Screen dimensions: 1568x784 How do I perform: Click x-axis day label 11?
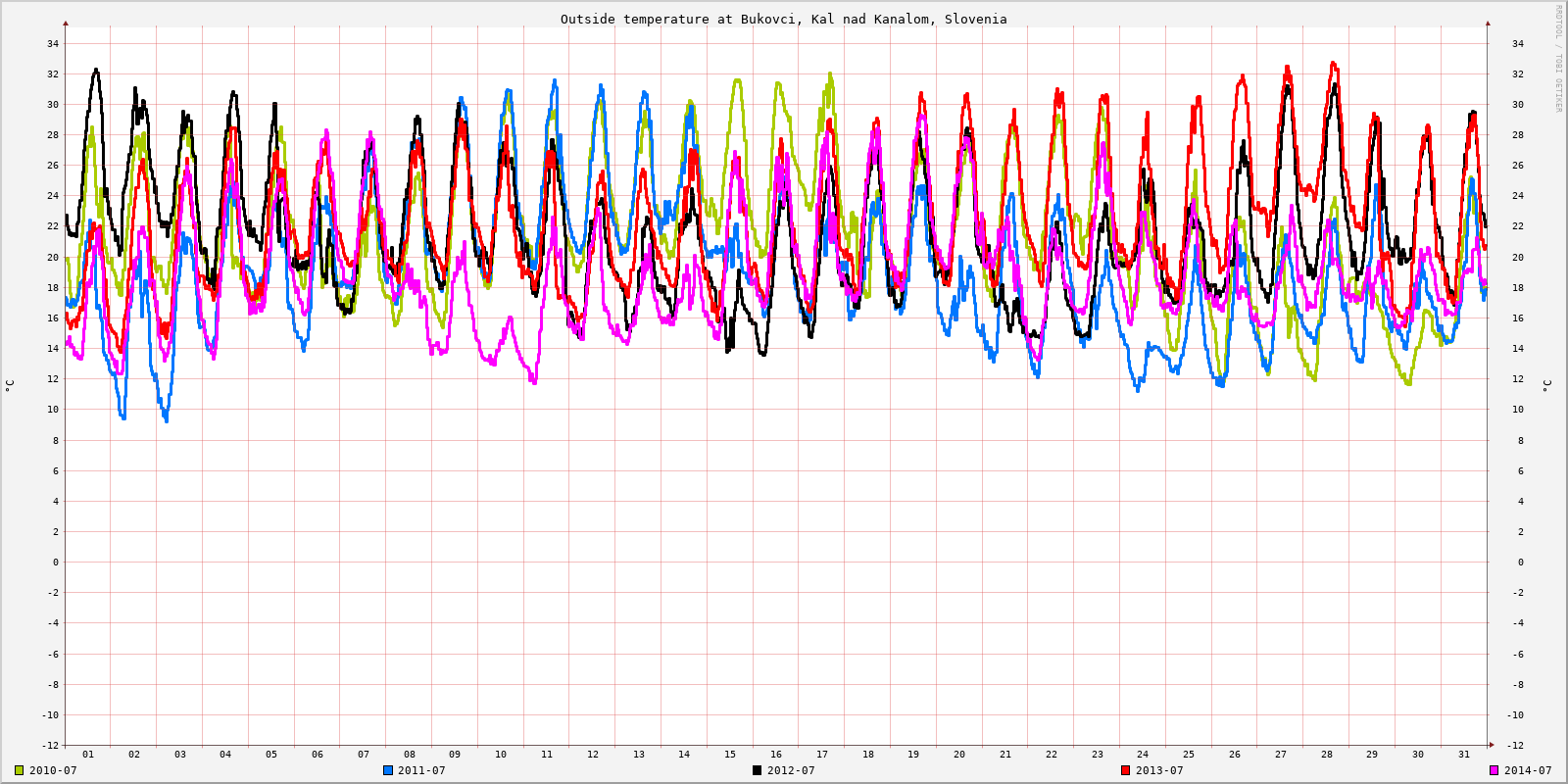click(547, 755)
